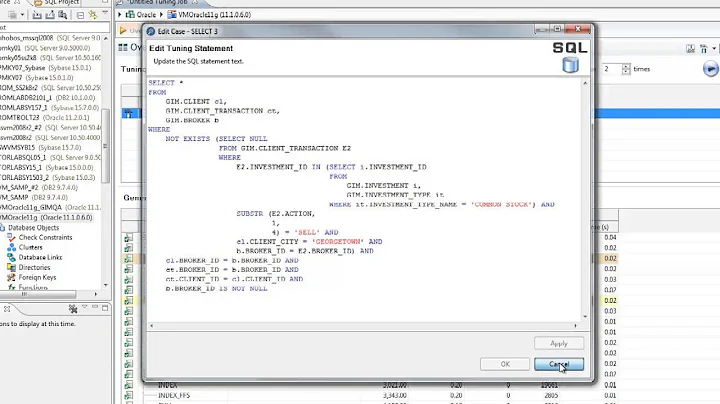
Task: Select PMKY07_Sybase data source
Action: pyautogui.click(x=45, y=68)
